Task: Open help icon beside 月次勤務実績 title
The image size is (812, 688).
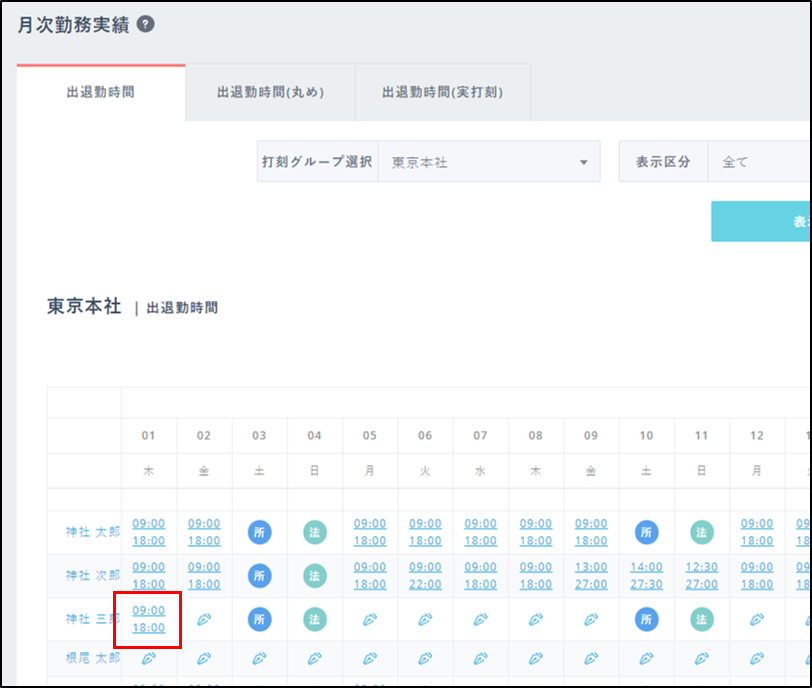Action: pyautogui.click(x=146, y=25)
